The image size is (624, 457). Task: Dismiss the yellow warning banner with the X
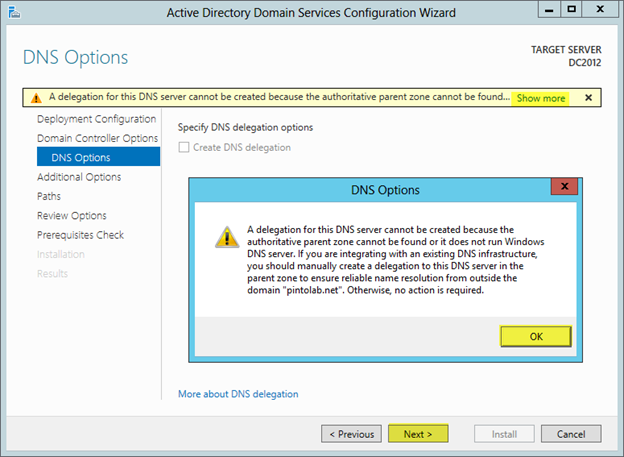pos(588,98)
